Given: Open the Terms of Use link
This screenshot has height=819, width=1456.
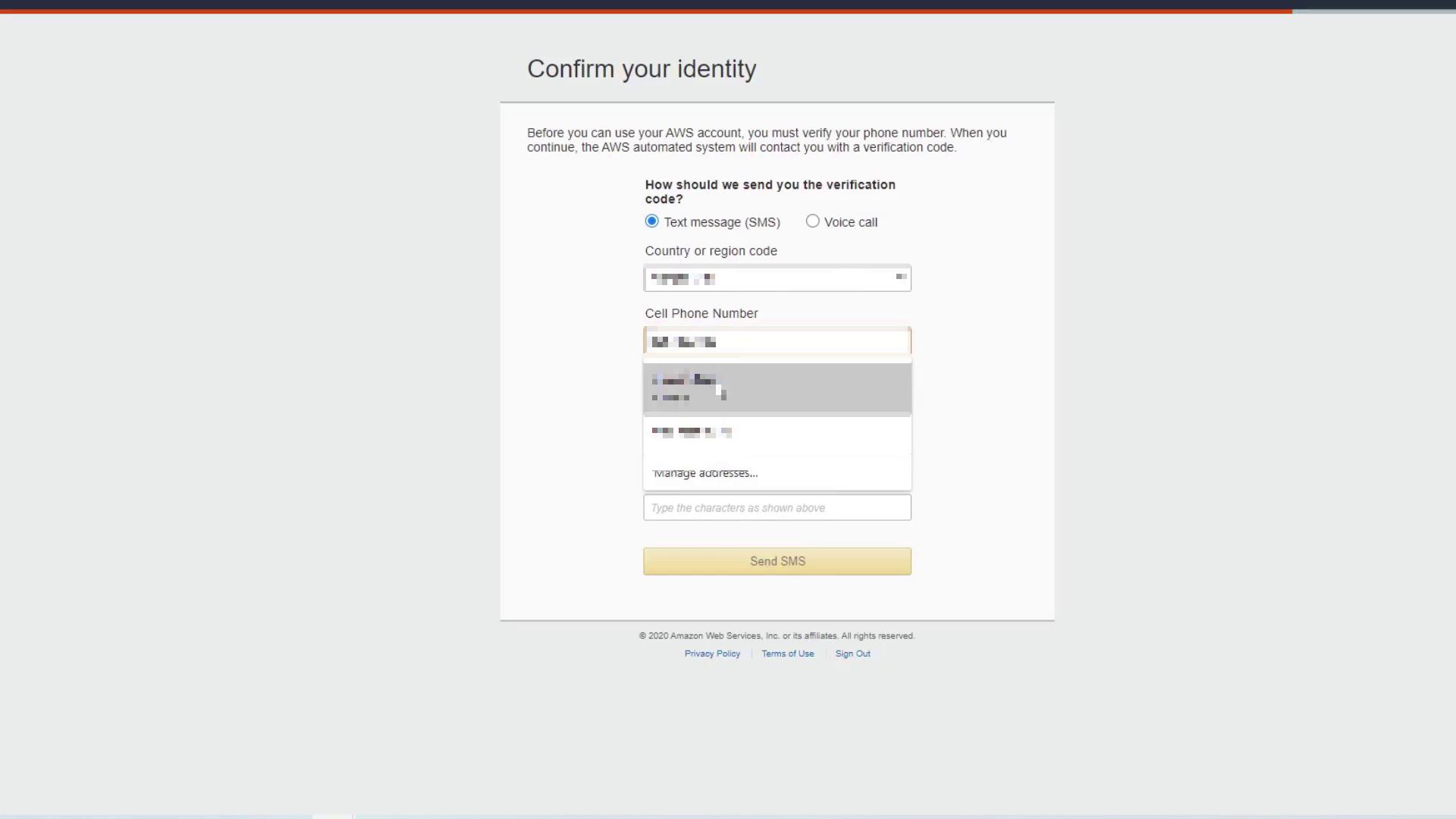Looking at the screenshot, I should [787, 654].
